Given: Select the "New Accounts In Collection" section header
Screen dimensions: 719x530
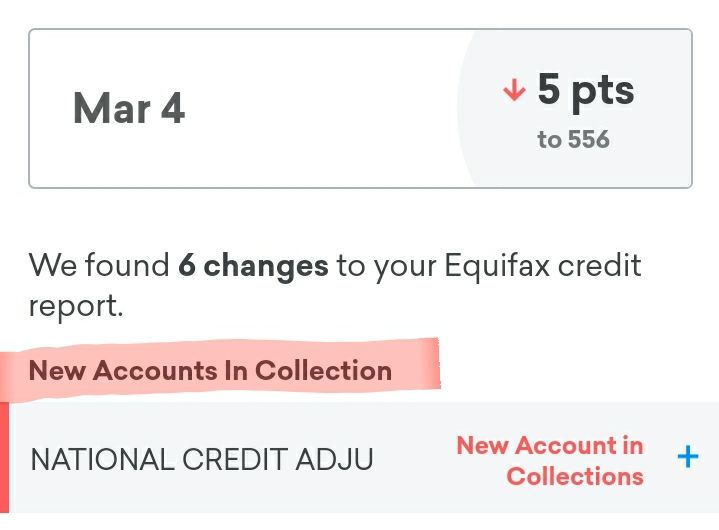Looking at the screenshot, I should coord(210,371).
